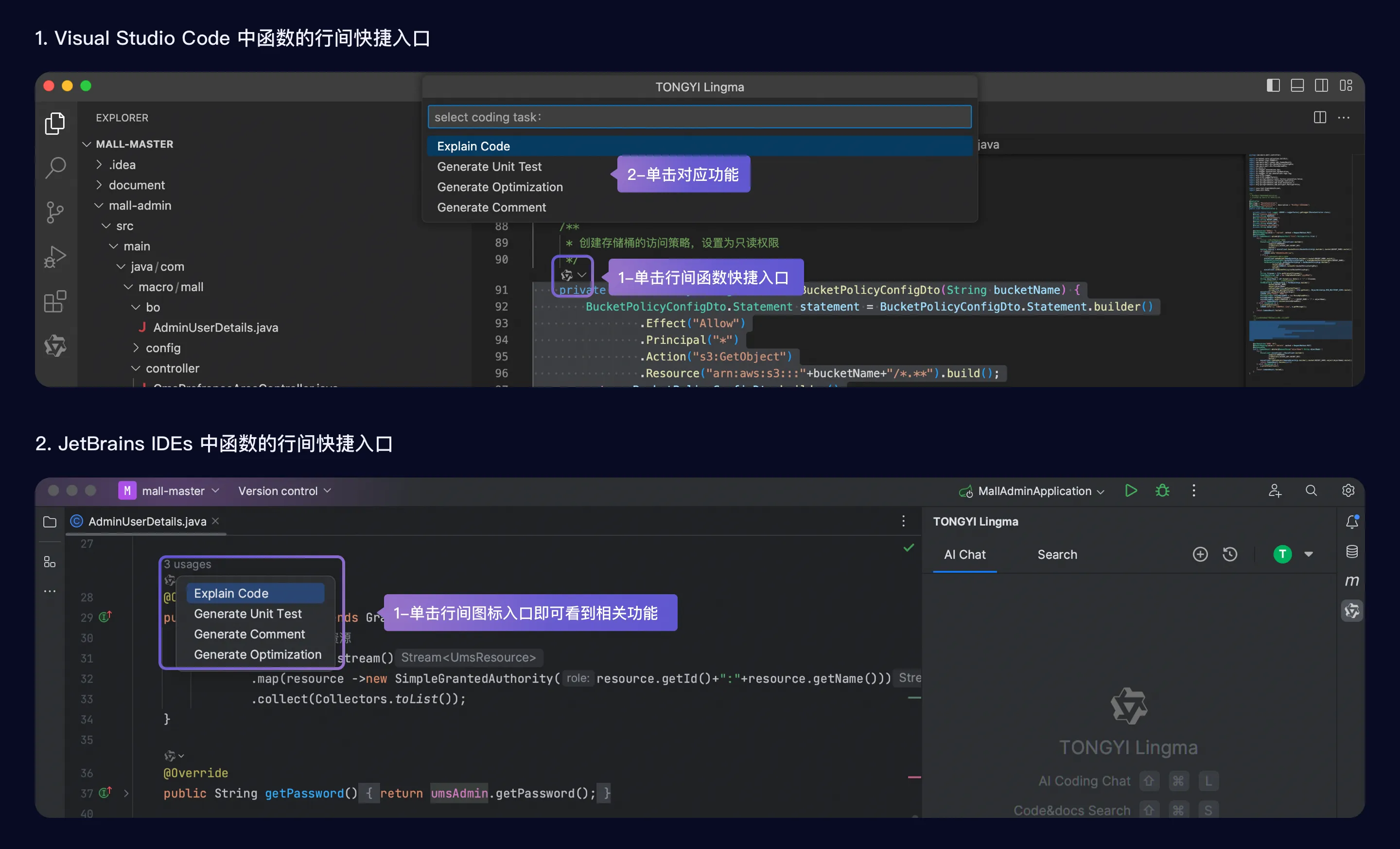Open the Extensions view in activity bar
1400x849 pixels.
point(55,301)
